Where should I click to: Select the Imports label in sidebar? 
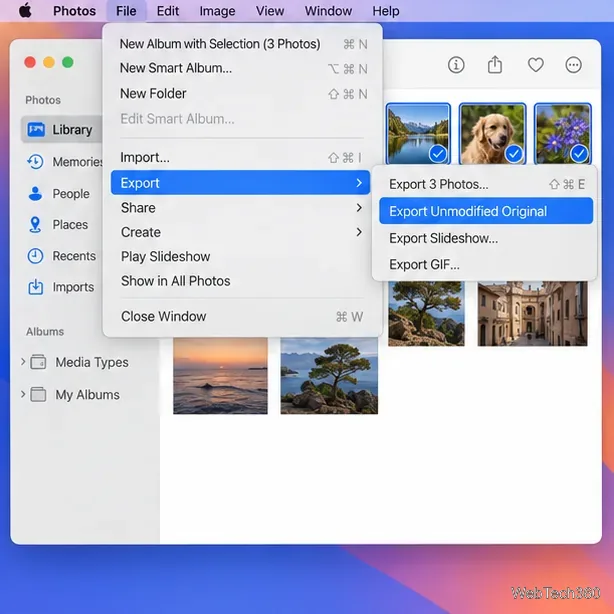73,287
